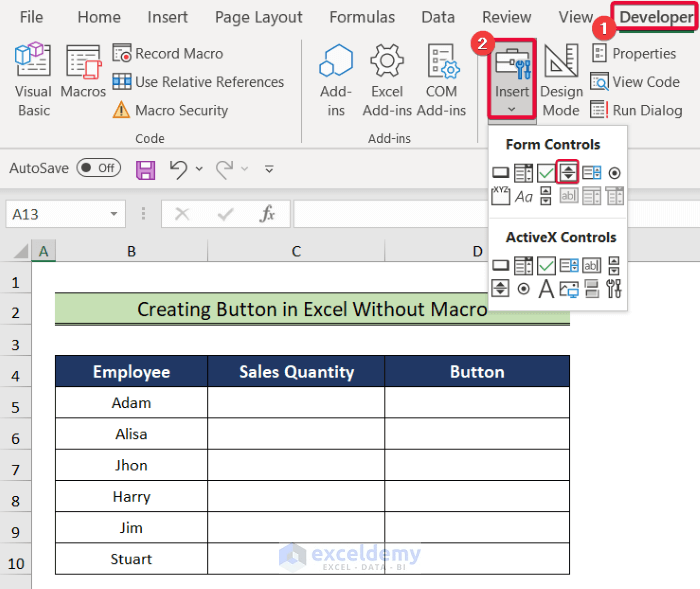Open the File tab
Viewport: 700px width, 589px height.
(x=31, y=17)
